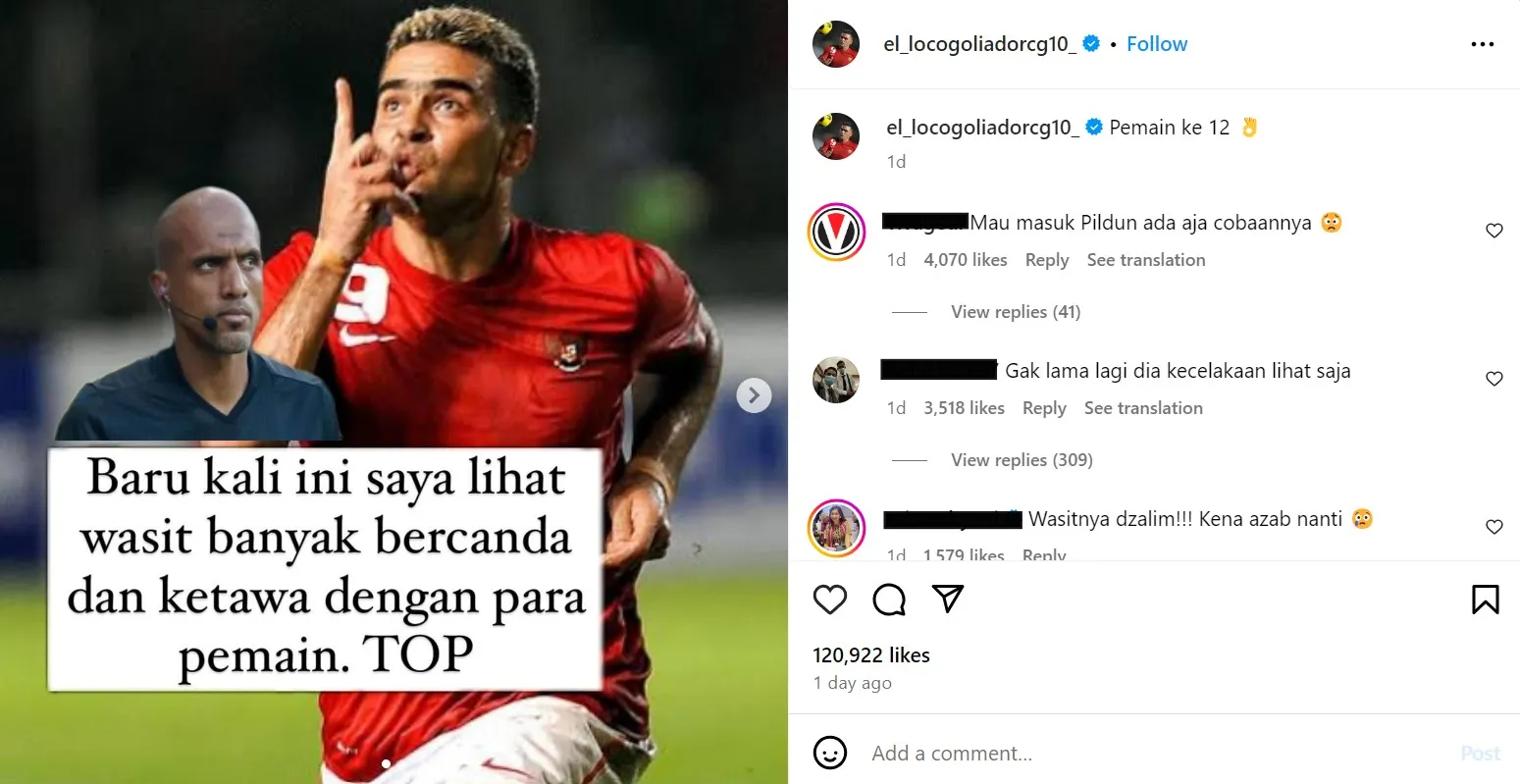Open the three-dot more options menu
Image resolution: width=1520 pixels, height=784 pixels.
(1483, 44)
